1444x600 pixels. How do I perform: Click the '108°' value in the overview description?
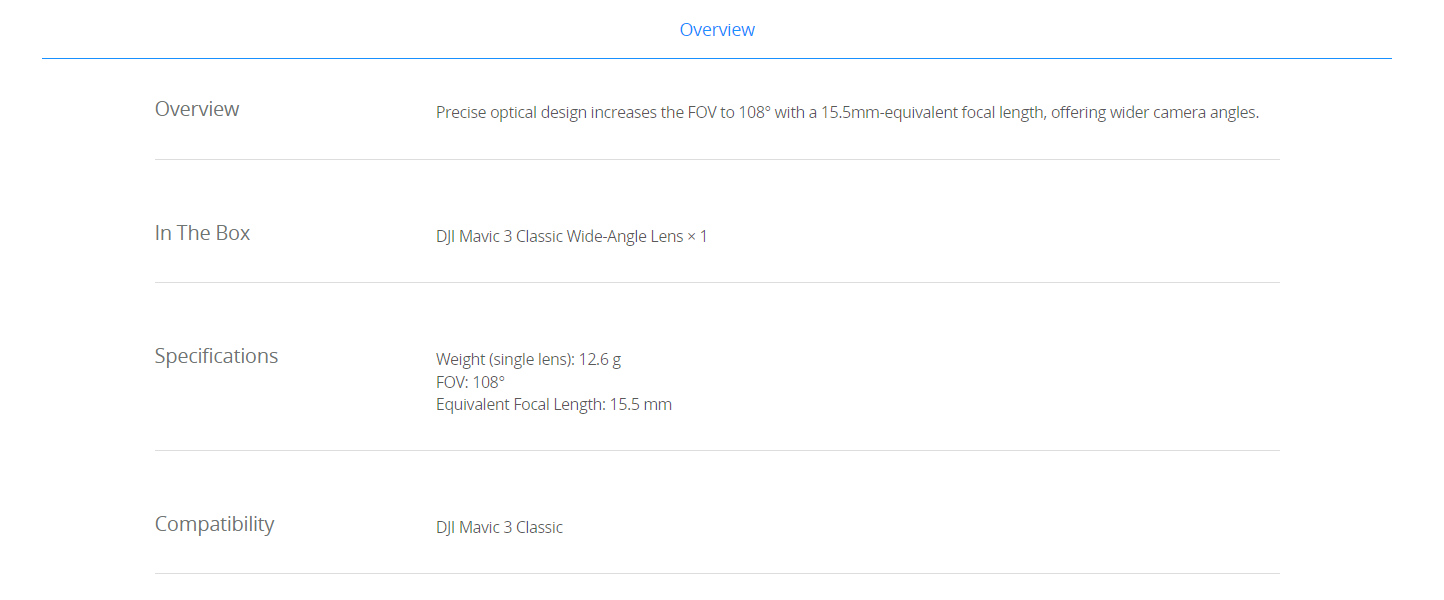[754, 113]
